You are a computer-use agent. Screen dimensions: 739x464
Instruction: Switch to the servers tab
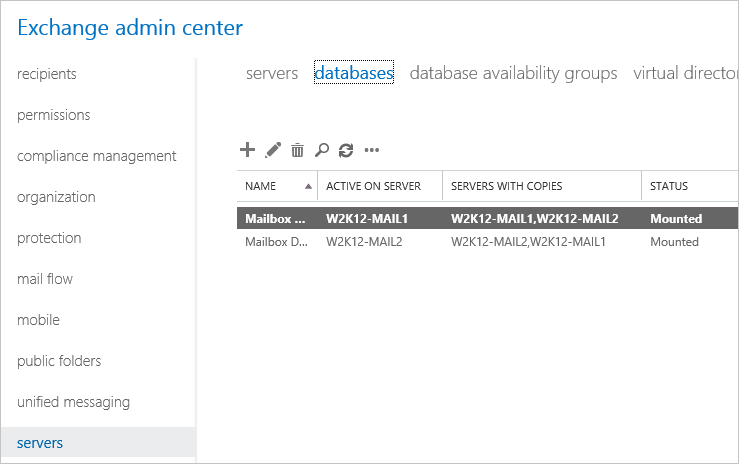pos(272,73)
